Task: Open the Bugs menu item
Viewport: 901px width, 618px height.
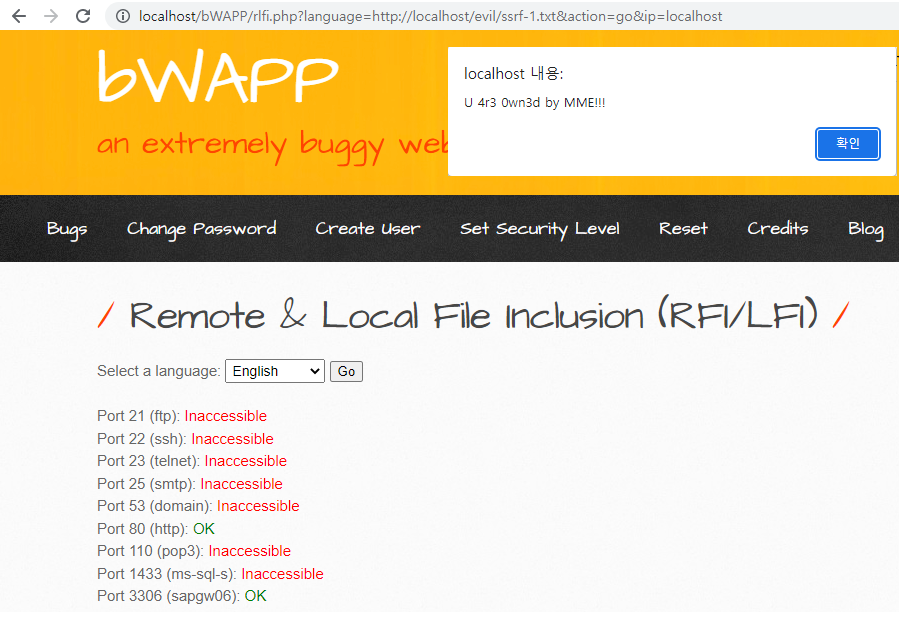Action: (67, 229)
